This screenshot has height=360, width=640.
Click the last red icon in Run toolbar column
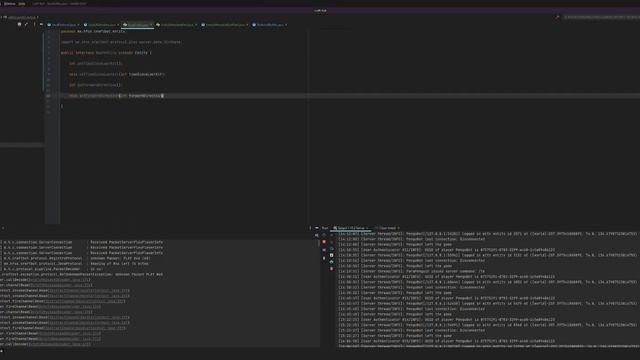(331, 269)
